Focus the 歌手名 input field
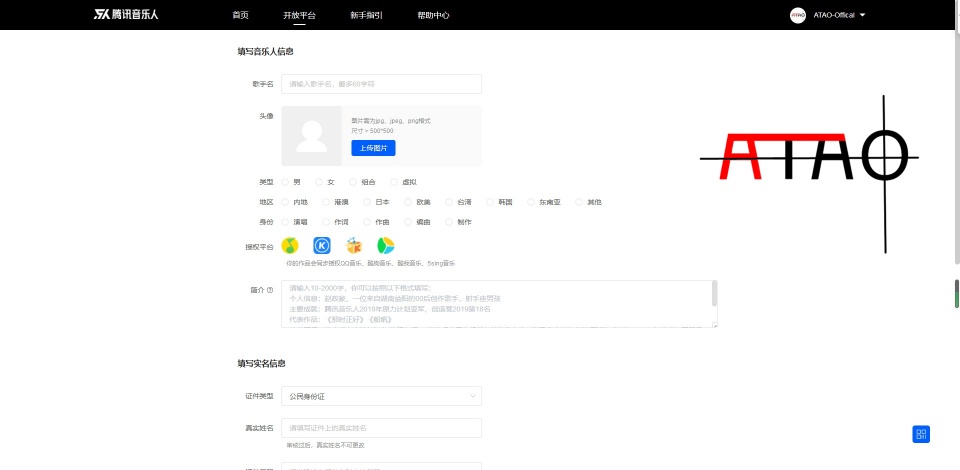 click(381, 84)
